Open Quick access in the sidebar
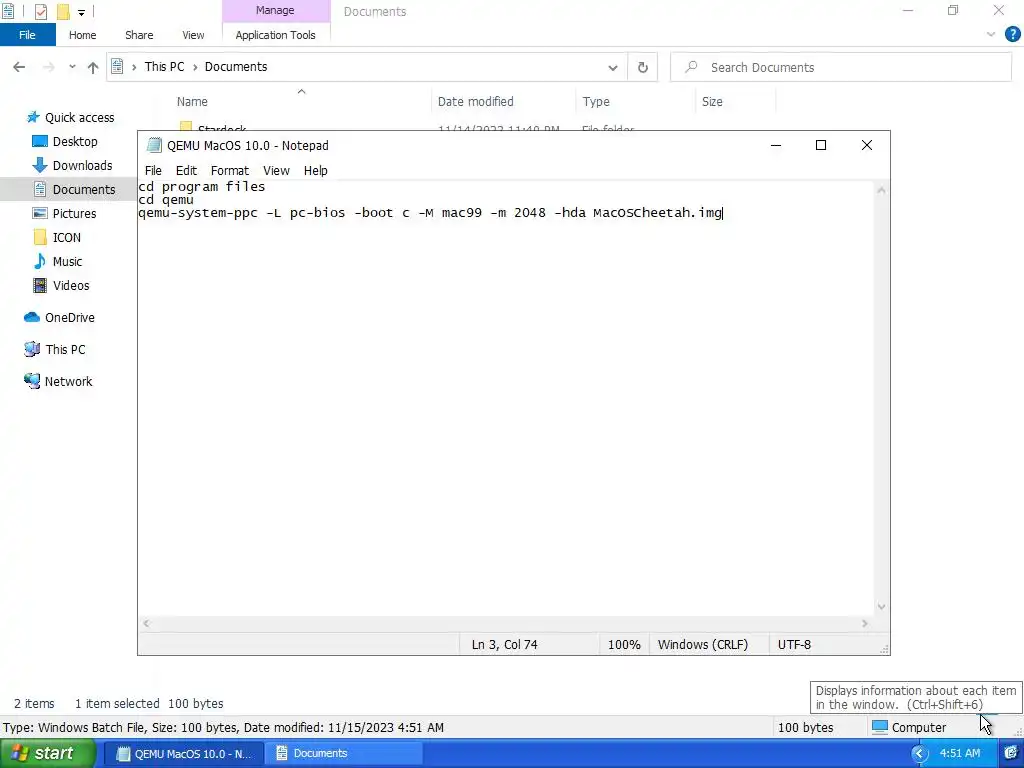Viewport: 1024px width, 768px height. click(79, 118)
